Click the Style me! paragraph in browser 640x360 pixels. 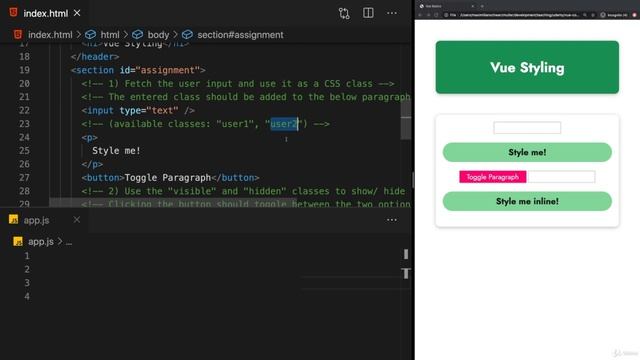[527, 152]
